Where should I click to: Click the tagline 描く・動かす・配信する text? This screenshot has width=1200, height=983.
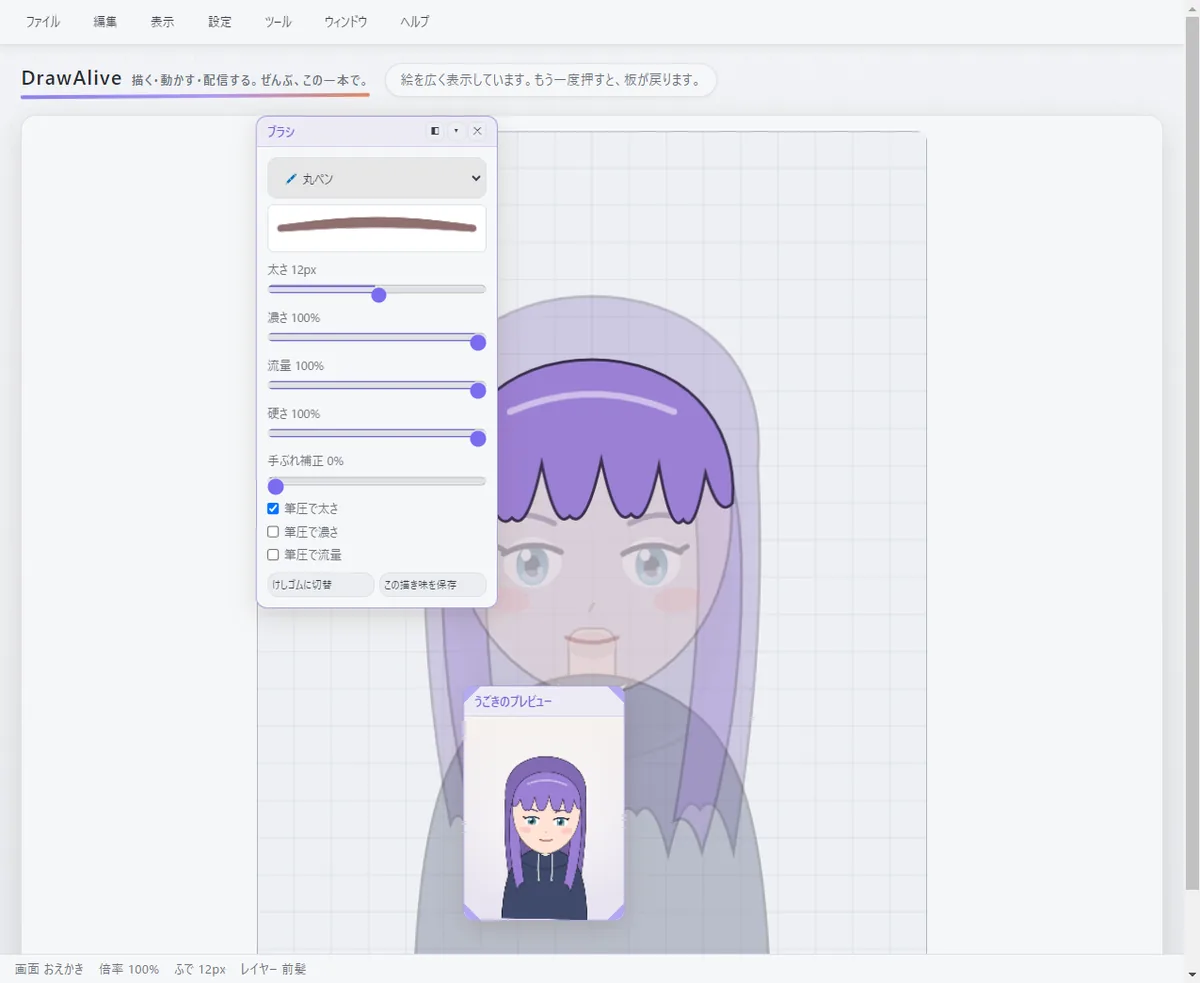click(x=250, y=80)
